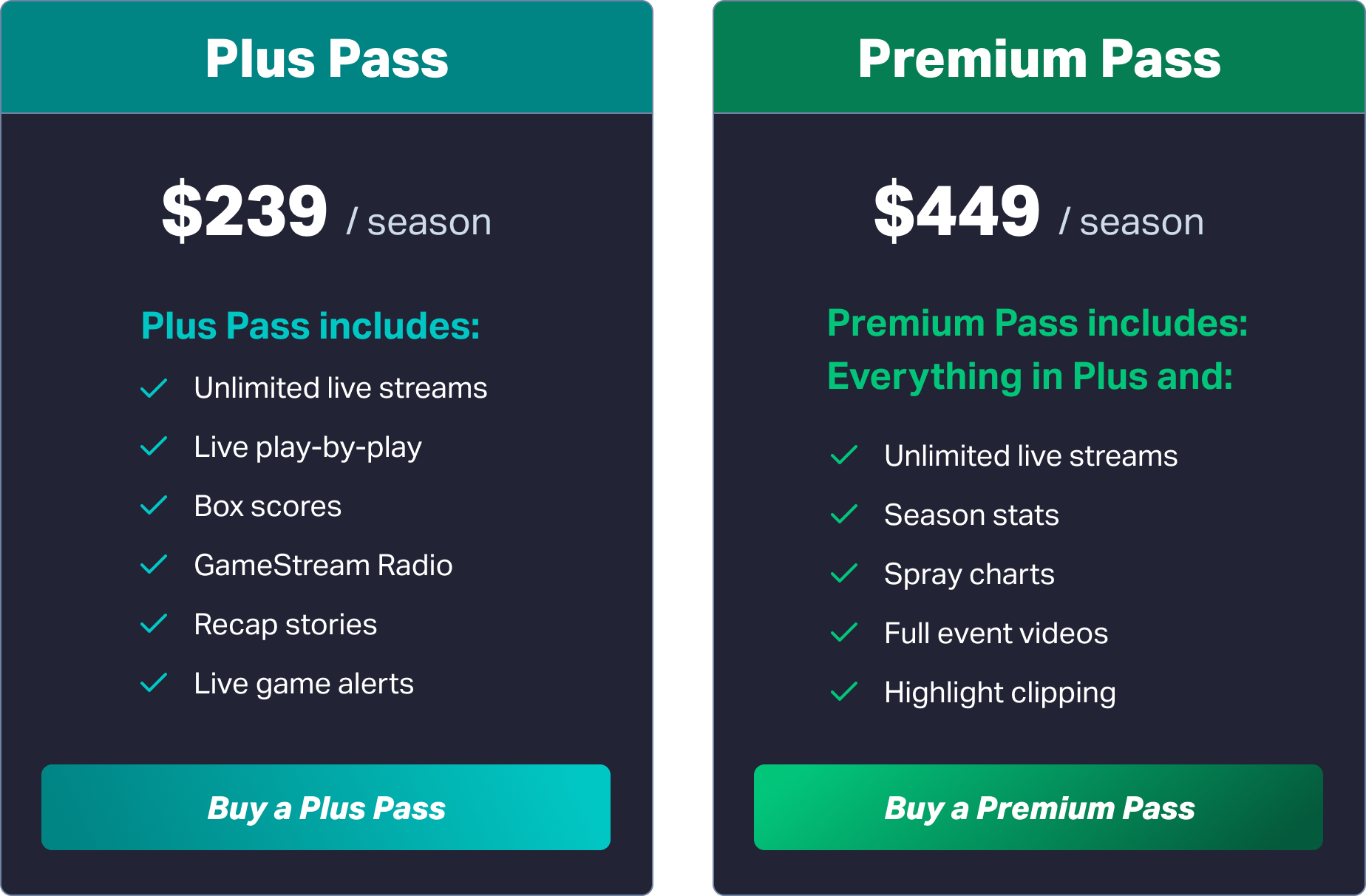Click checkmark beside Live game alerts

pos(154,683)
